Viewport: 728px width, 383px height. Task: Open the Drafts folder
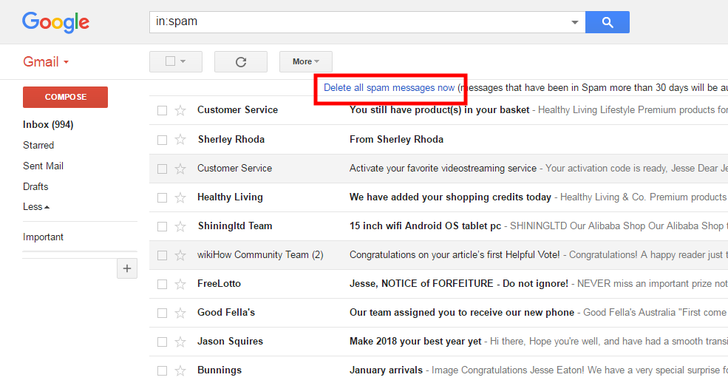35,186
